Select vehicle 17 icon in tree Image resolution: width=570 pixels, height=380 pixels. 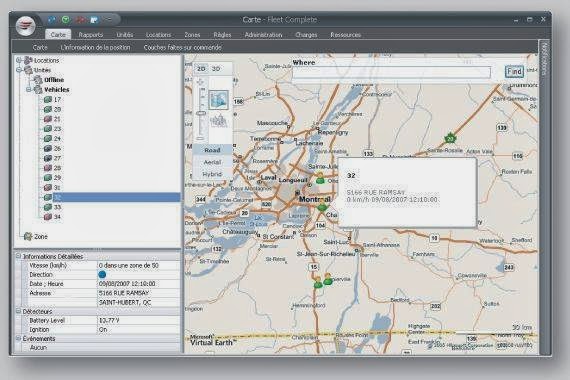click(48, 99)
